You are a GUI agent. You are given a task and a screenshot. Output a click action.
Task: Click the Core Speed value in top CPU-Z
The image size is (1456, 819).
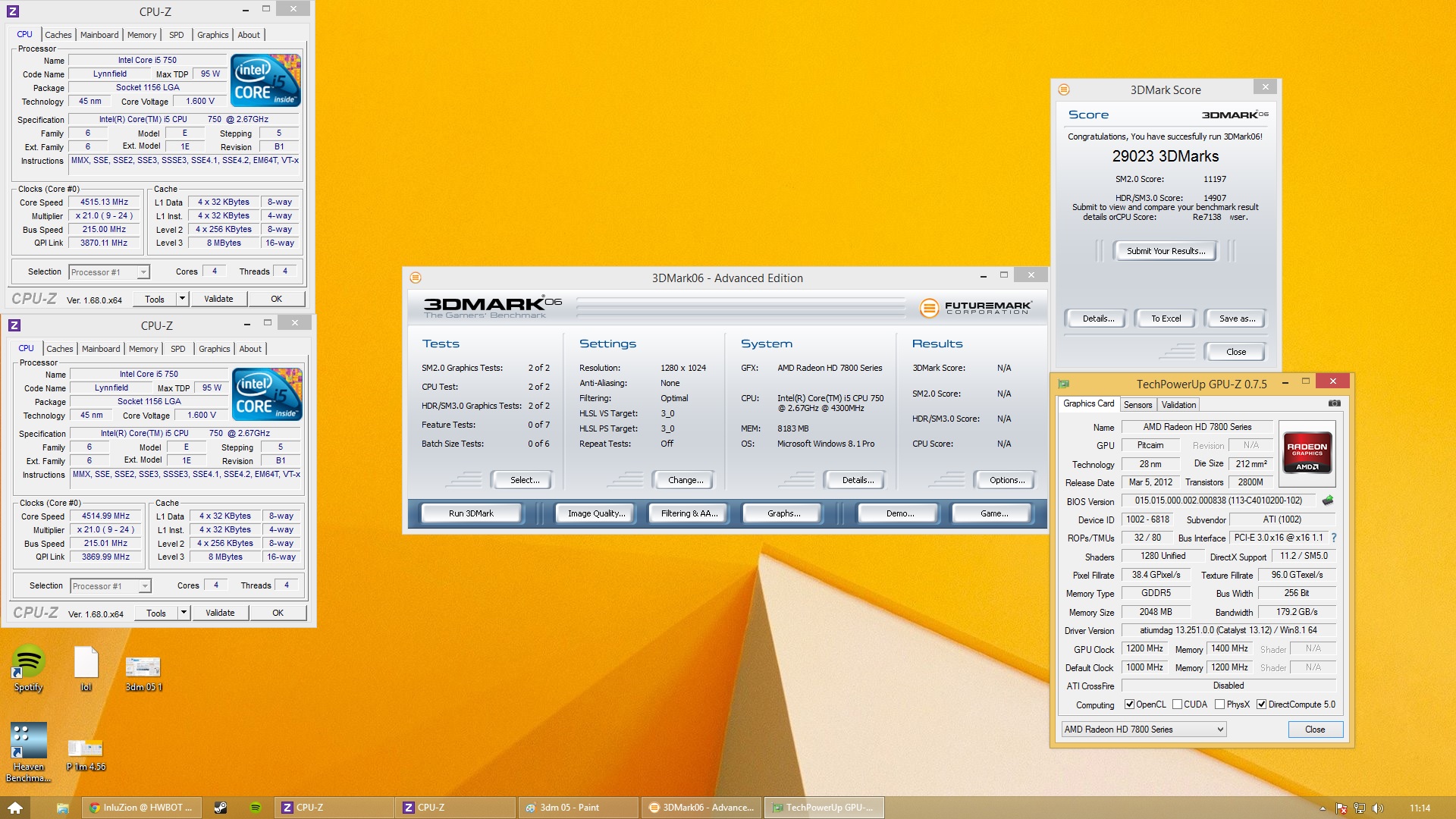105,202
